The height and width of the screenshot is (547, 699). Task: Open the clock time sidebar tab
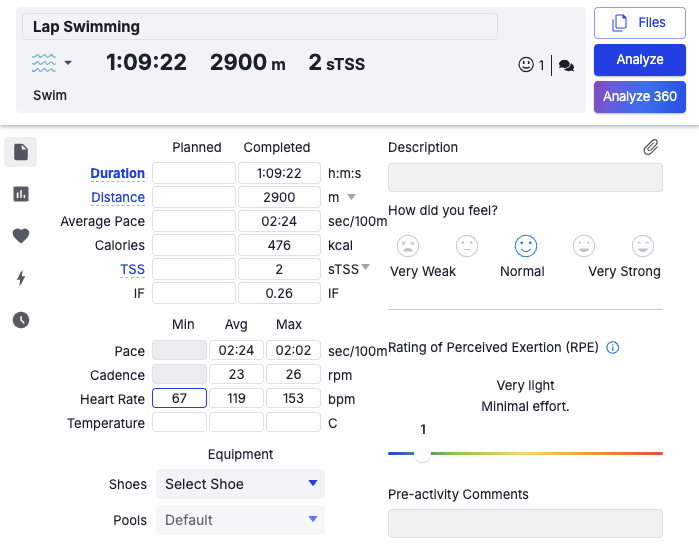point(21,320)
